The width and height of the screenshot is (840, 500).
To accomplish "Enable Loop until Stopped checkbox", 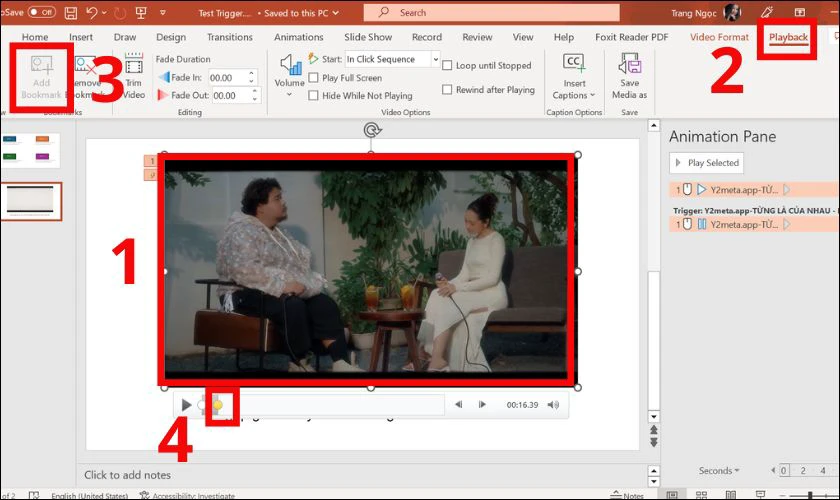I will (x=447, y=65).
